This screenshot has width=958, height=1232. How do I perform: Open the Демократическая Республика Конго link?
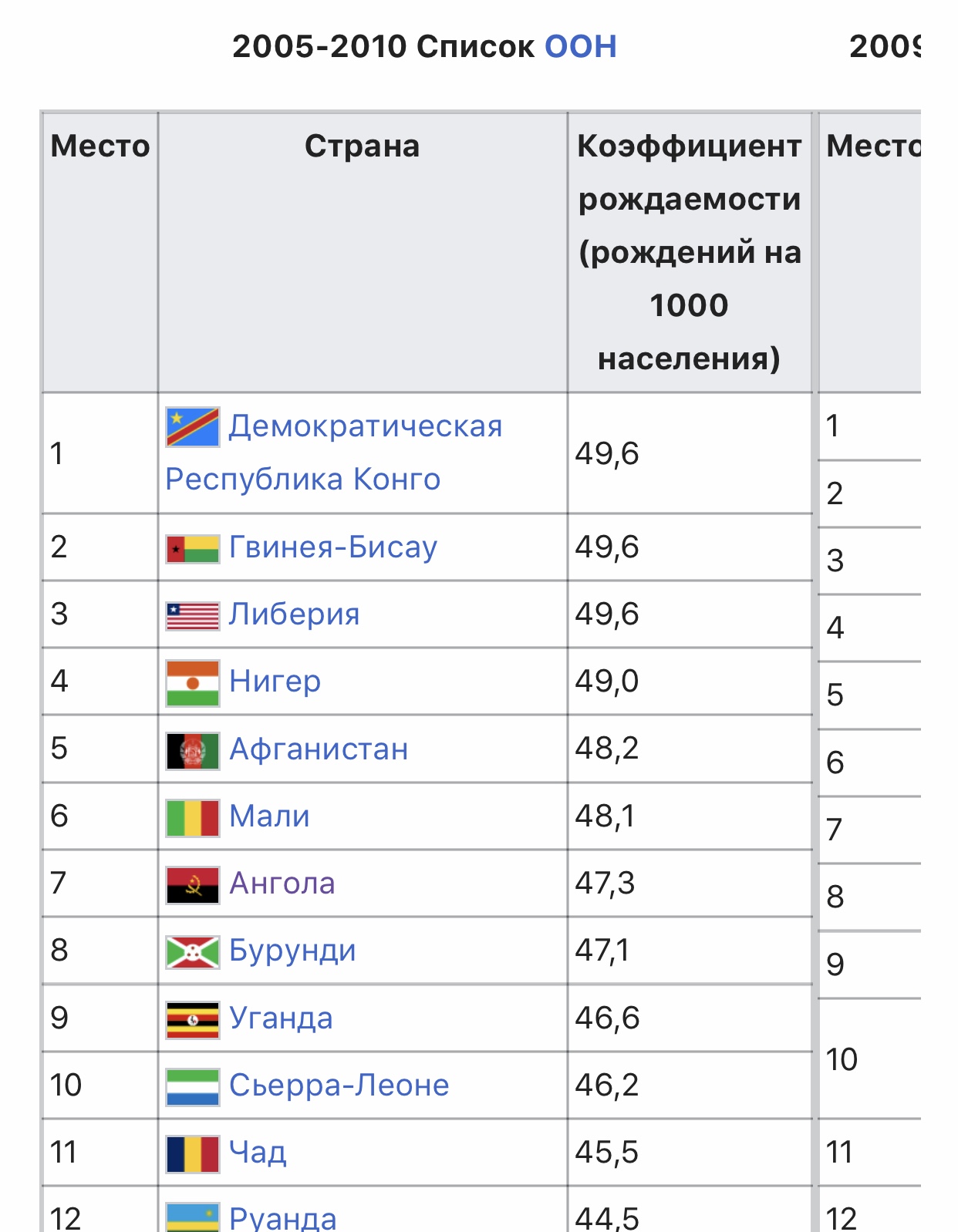tap(365, 427)
